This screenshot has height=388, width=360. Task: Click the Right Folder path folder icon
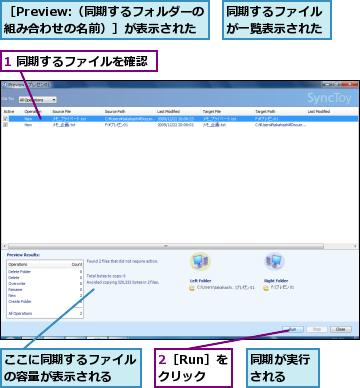[x=266, y=288]
